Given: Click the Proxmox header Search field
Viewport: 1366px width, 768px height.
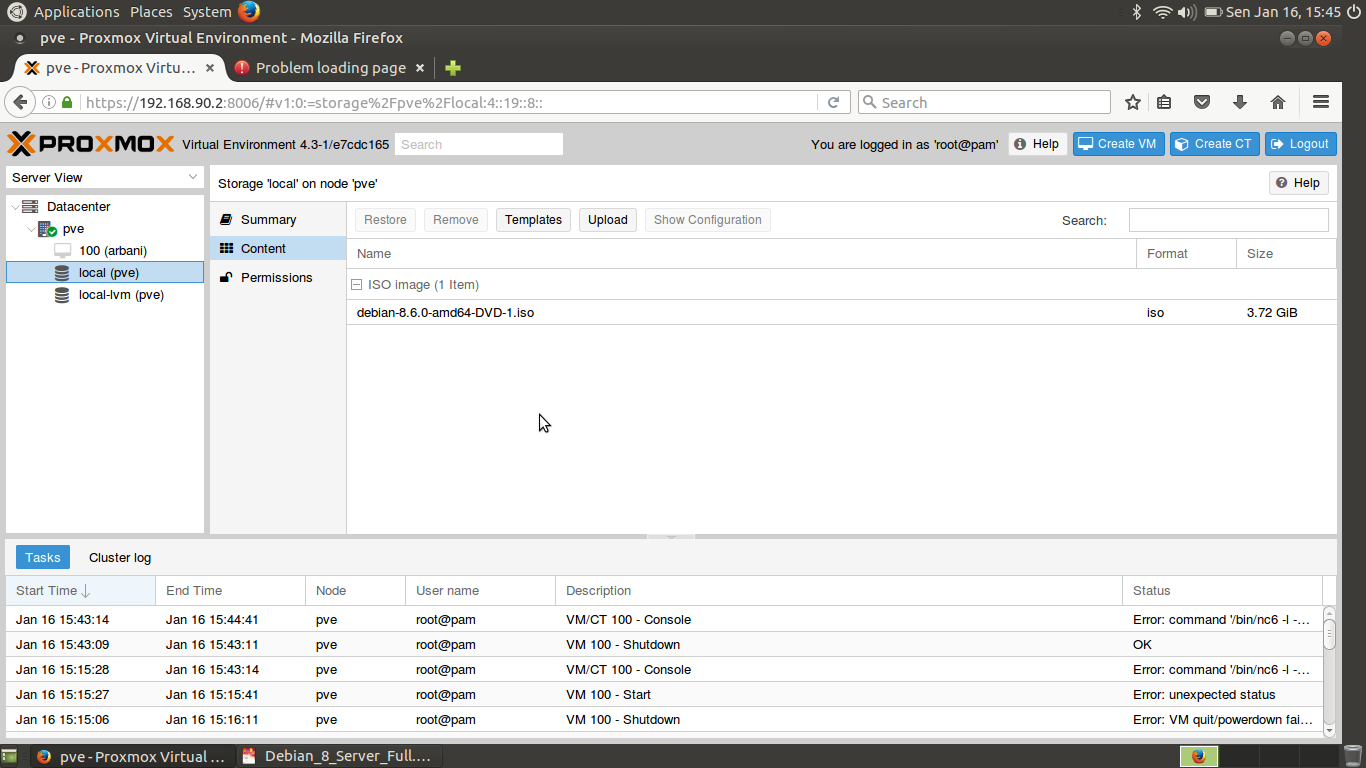Looking at the screenshot, I should tap(479, 144).
